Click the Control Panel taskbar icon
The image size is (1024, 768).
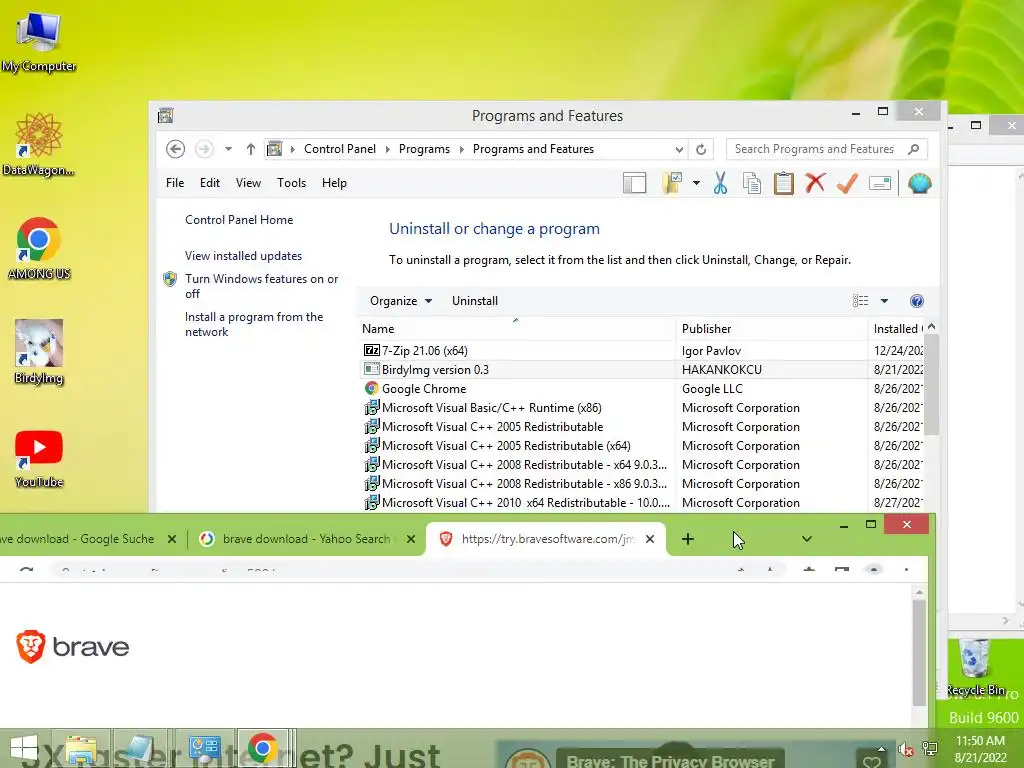[x=204, y=748]
